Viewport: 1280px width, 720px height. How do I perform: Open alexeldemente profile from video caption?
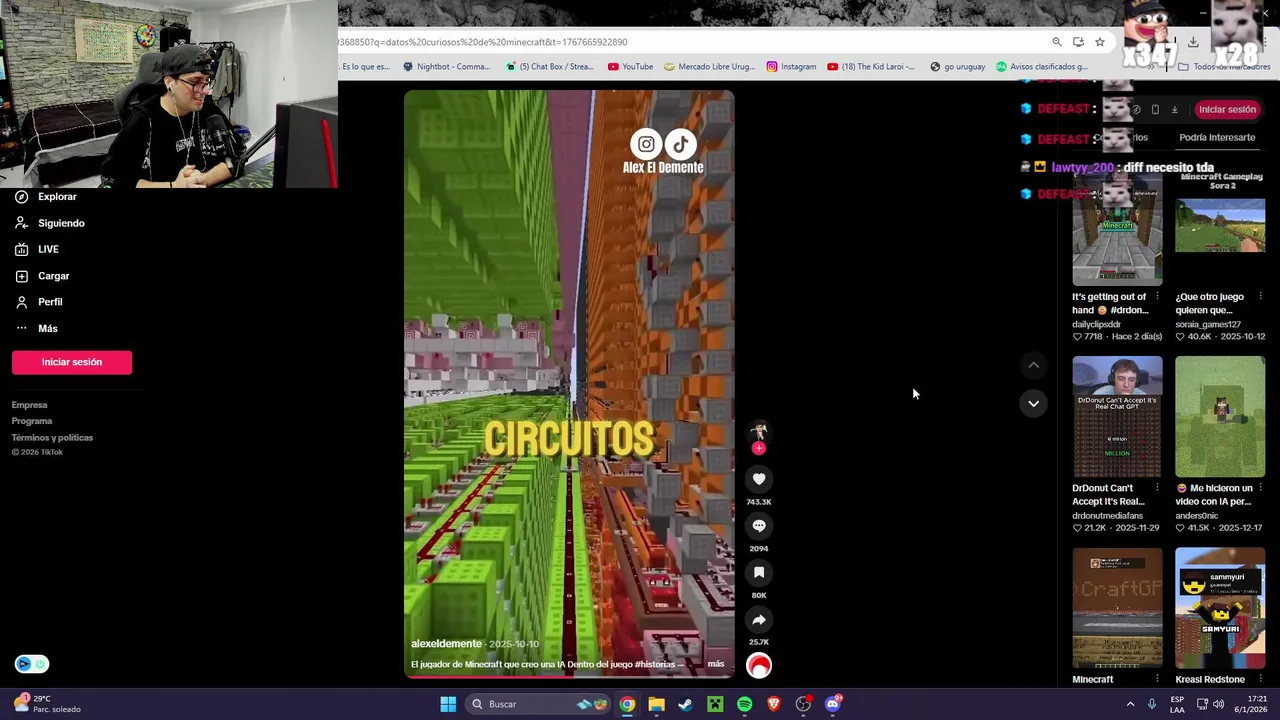point(446,644)
